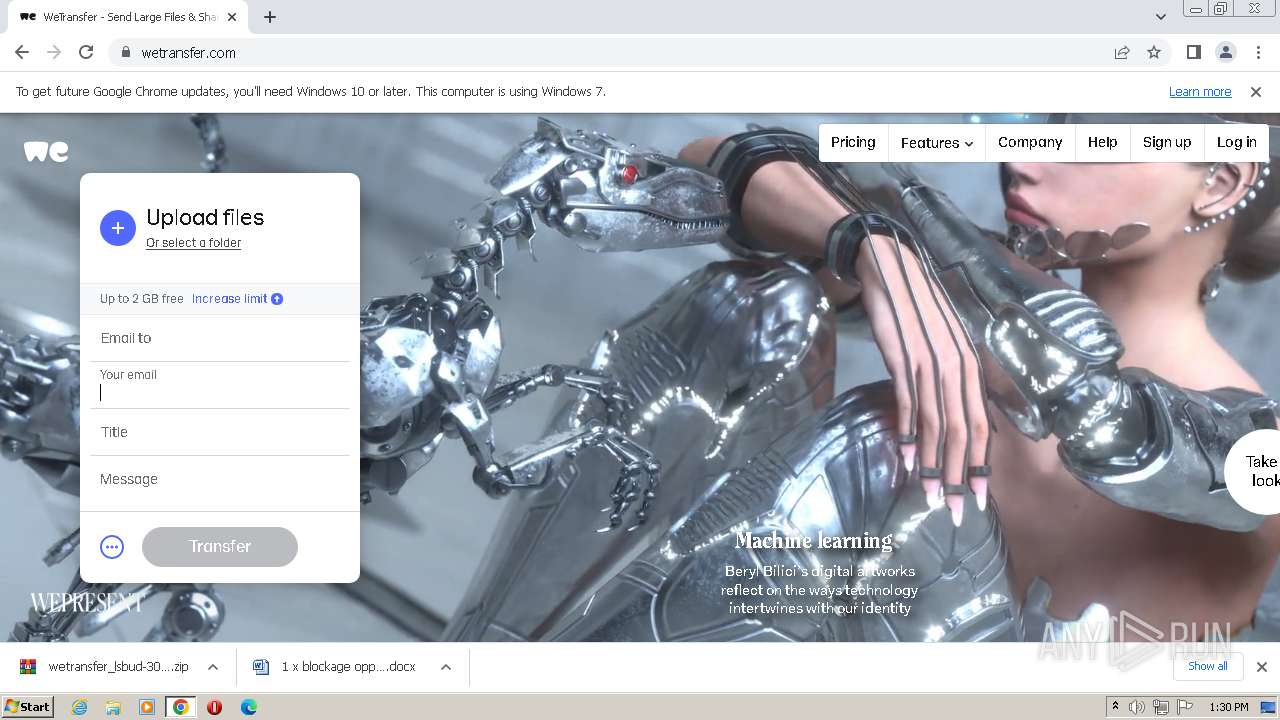Go back with browser back arrow
This screenshot has height=720, width=1280.
[22, 52]
